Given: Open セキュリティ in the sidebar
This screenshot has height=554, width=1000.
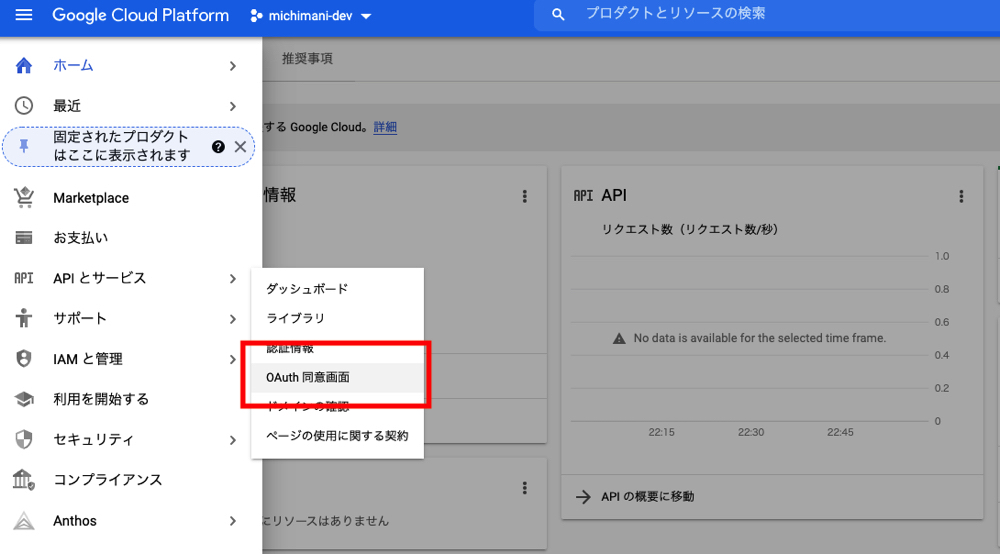Looking at the screenshot, I should pos(93,439).
